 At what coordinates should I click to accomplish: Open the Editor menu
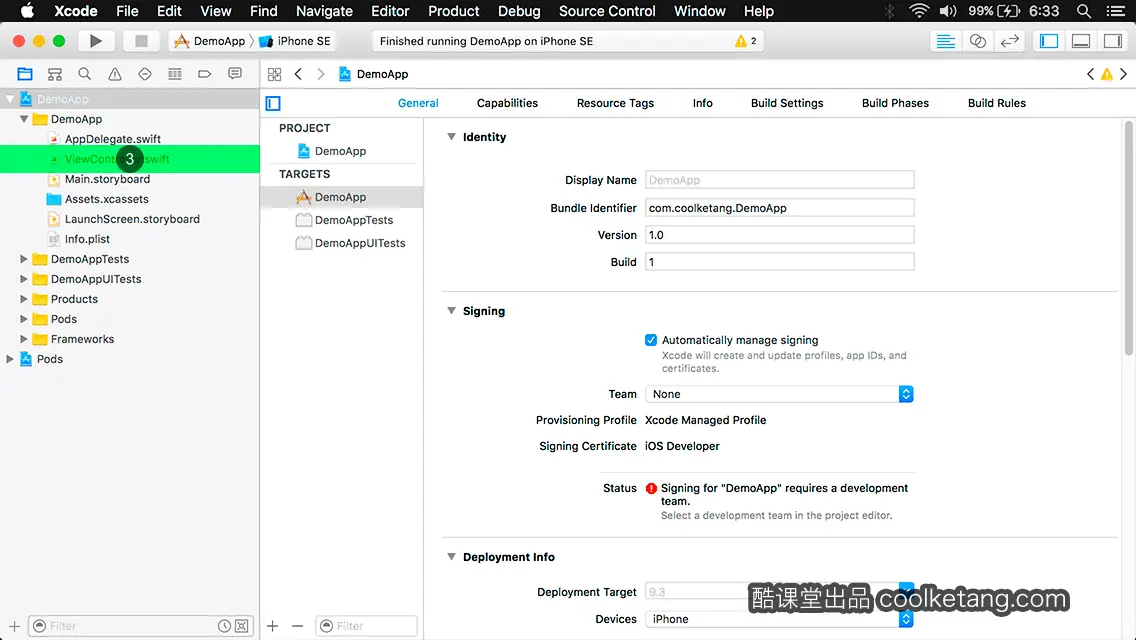tap(390, 11)
